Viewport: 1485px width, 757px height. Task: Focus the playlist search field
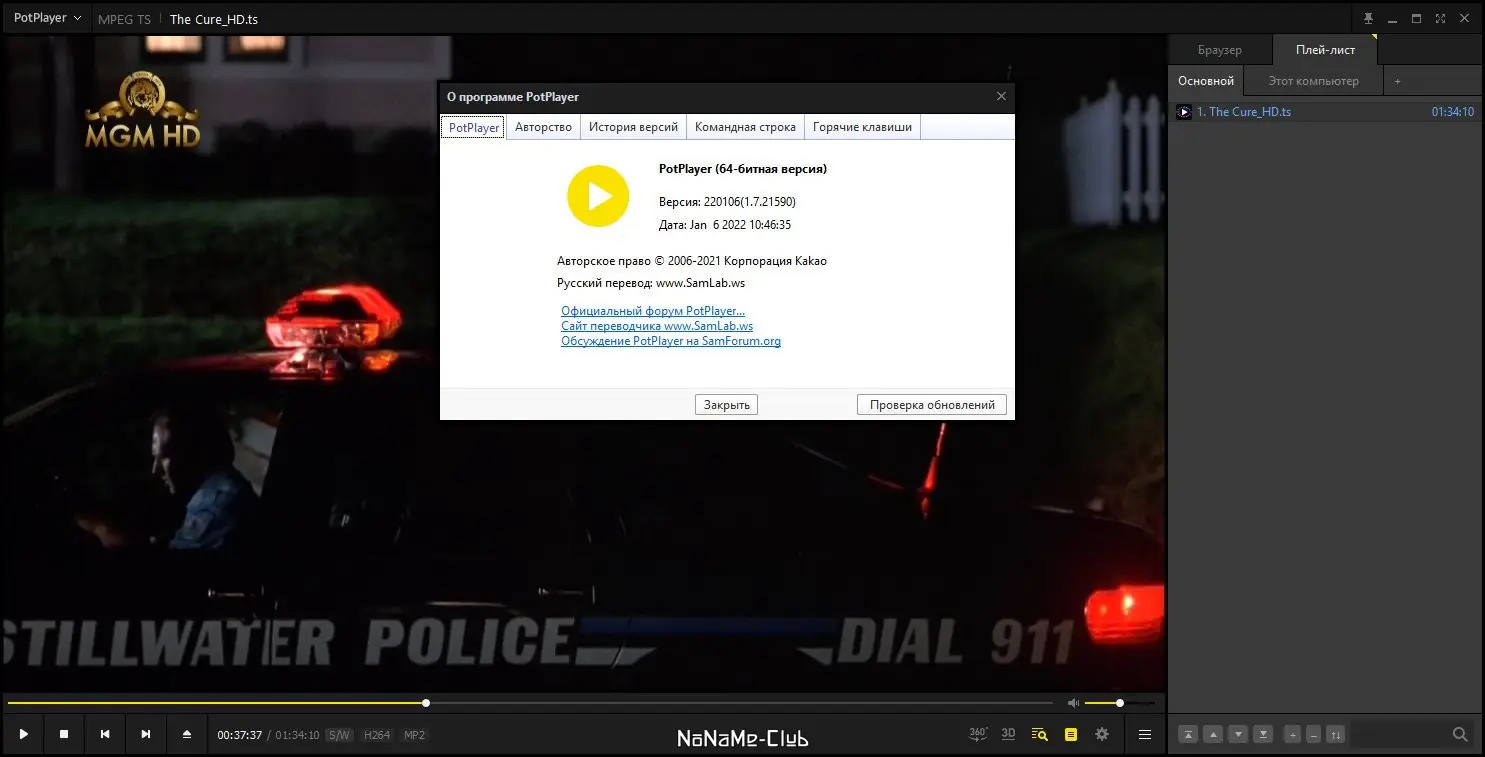(x=1400, y=735)
